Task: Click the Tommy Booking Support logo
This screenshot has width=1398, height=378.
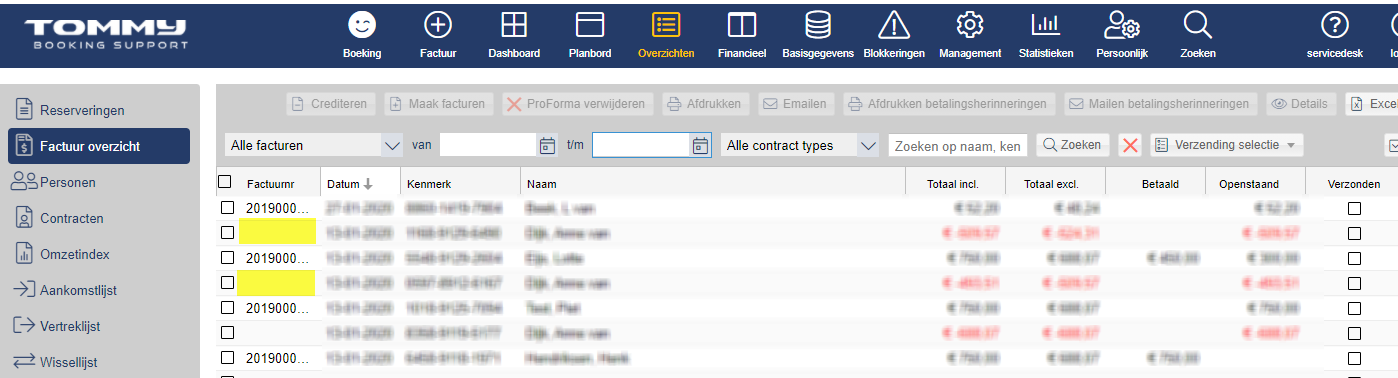Action: (107, 34)
